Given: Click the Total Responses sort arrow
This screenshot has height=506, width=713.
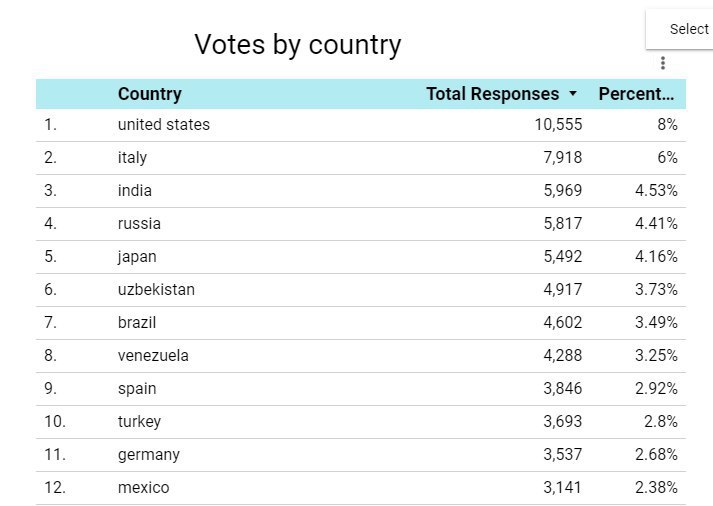Looking at the screenshot, I should tap(573, 94).
